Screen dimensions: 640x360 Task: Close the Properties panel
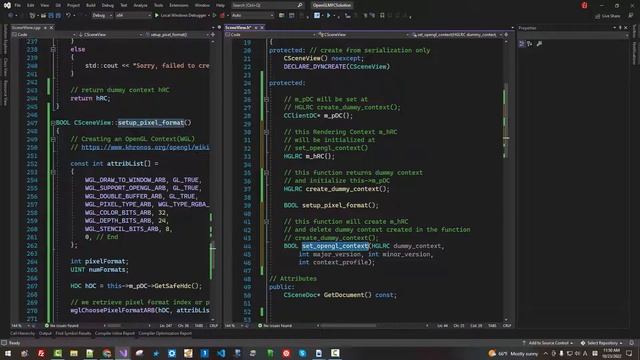pos(626,28)
